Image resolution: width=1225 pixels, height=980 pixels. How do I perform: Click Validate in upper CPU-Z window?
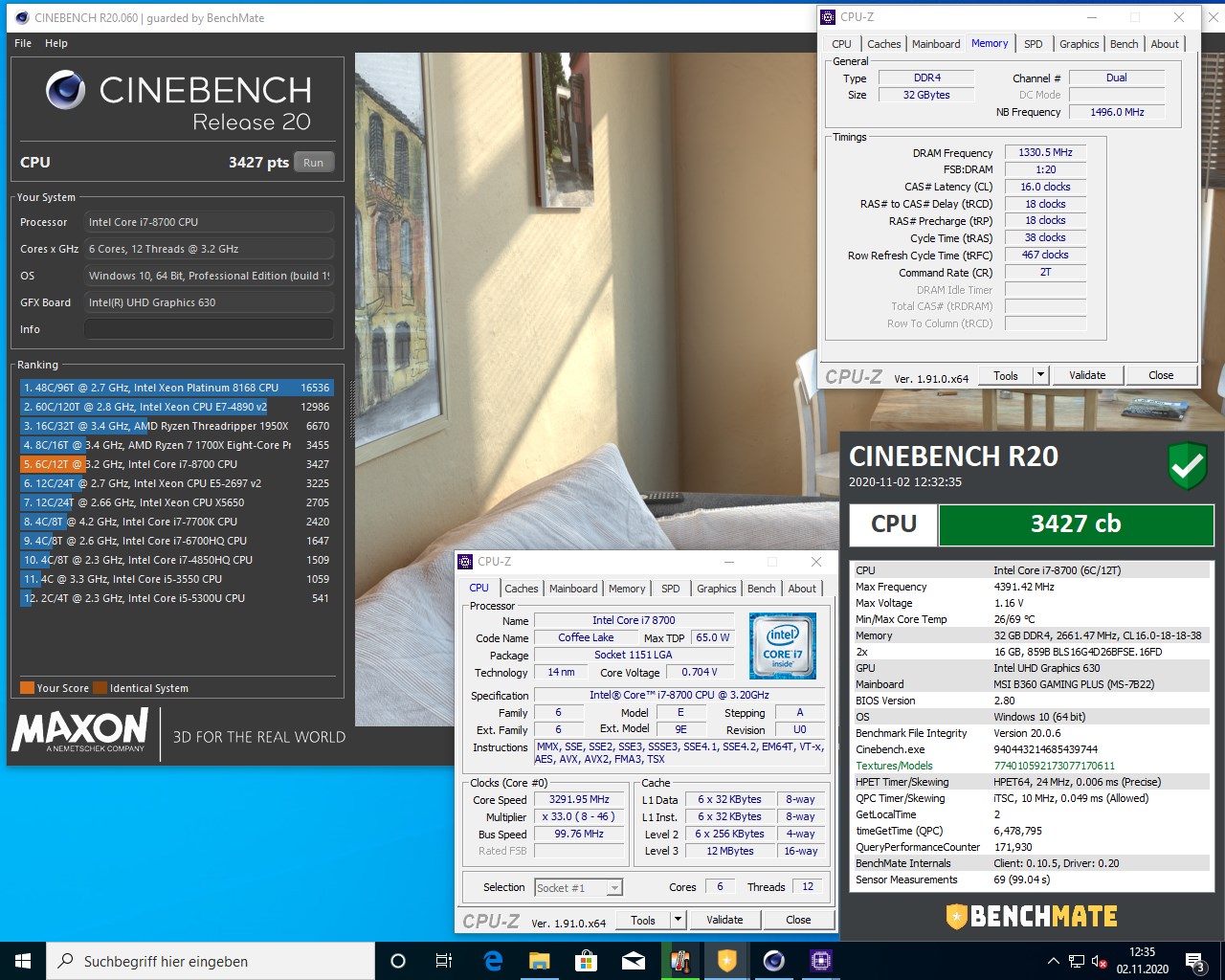[1087, 375]
